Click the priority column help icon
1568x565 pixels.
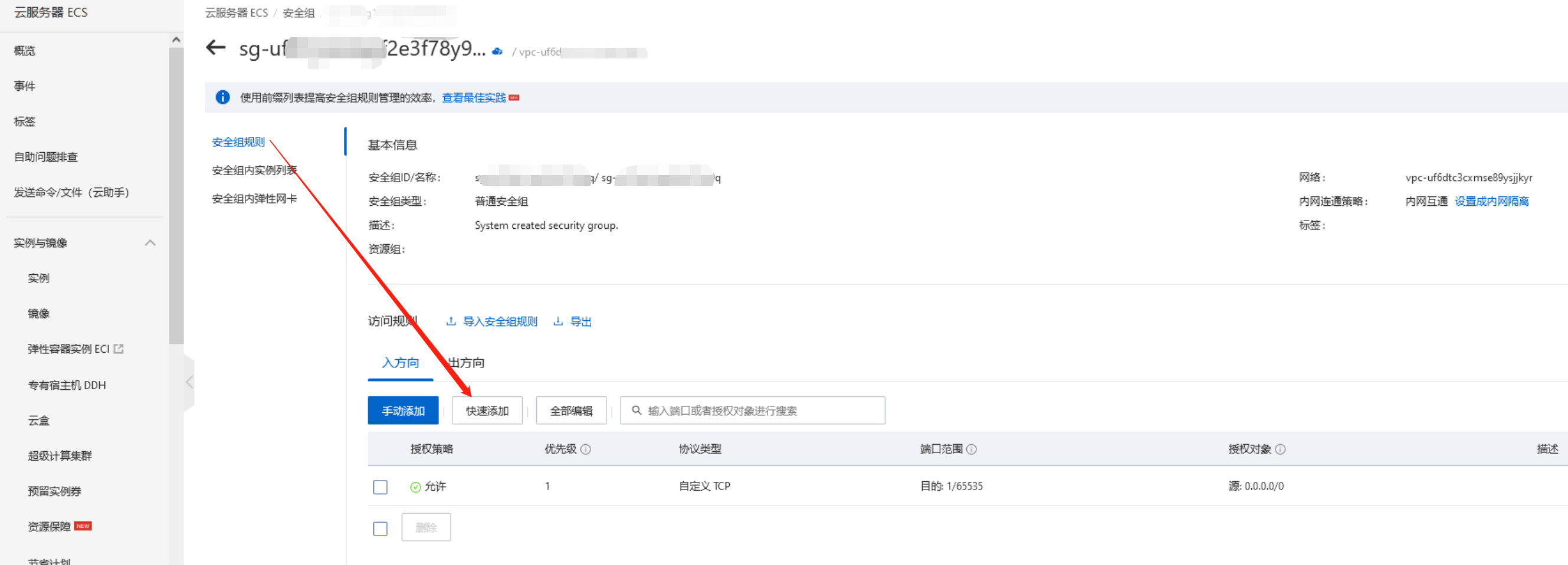[586, 449]
